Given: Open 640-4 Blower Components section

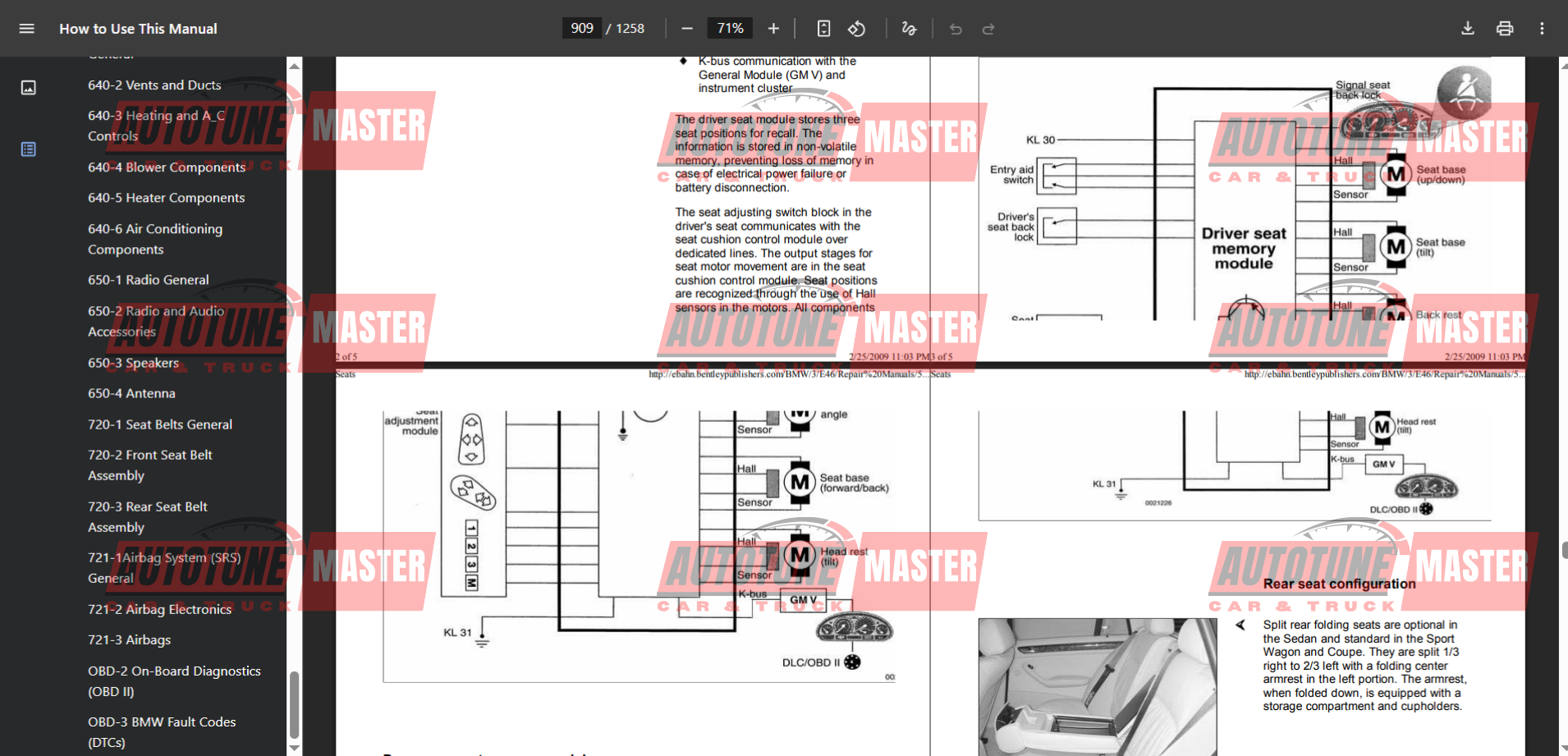Looking at the screenshot, I should coord(167,167).
